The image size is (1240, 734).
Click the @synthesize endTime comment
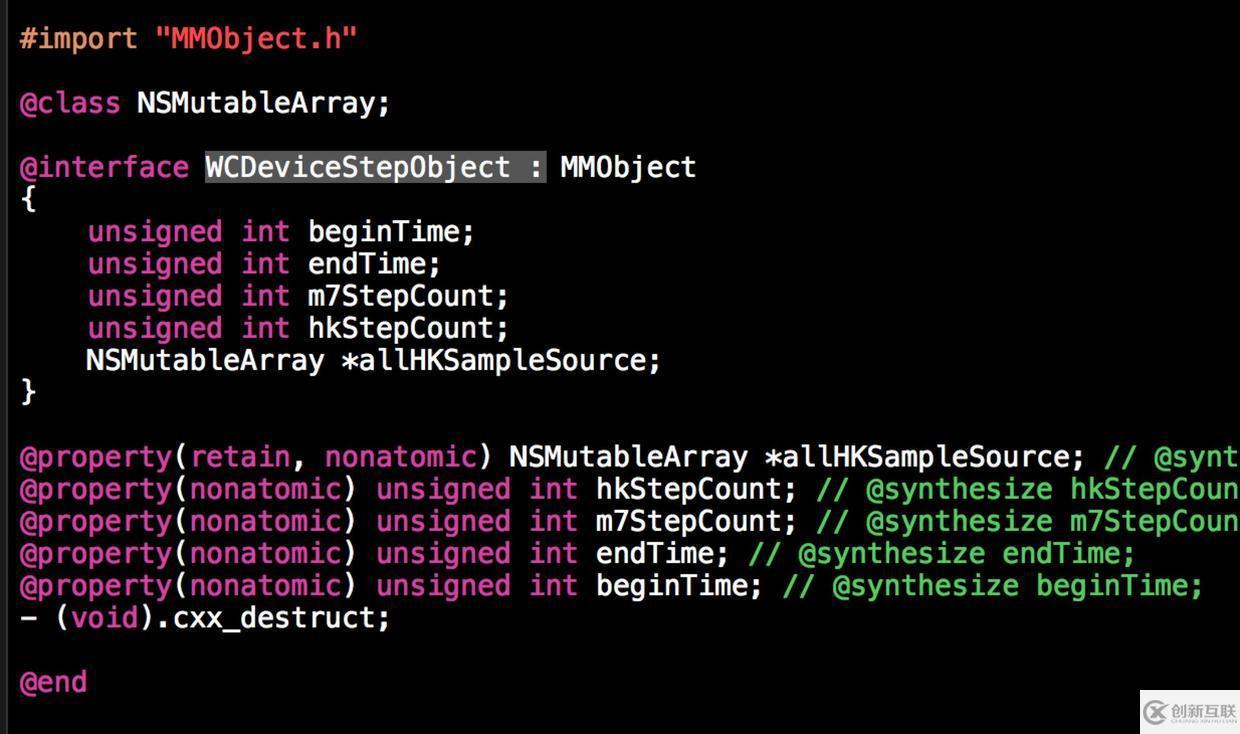tap(942, 554)
